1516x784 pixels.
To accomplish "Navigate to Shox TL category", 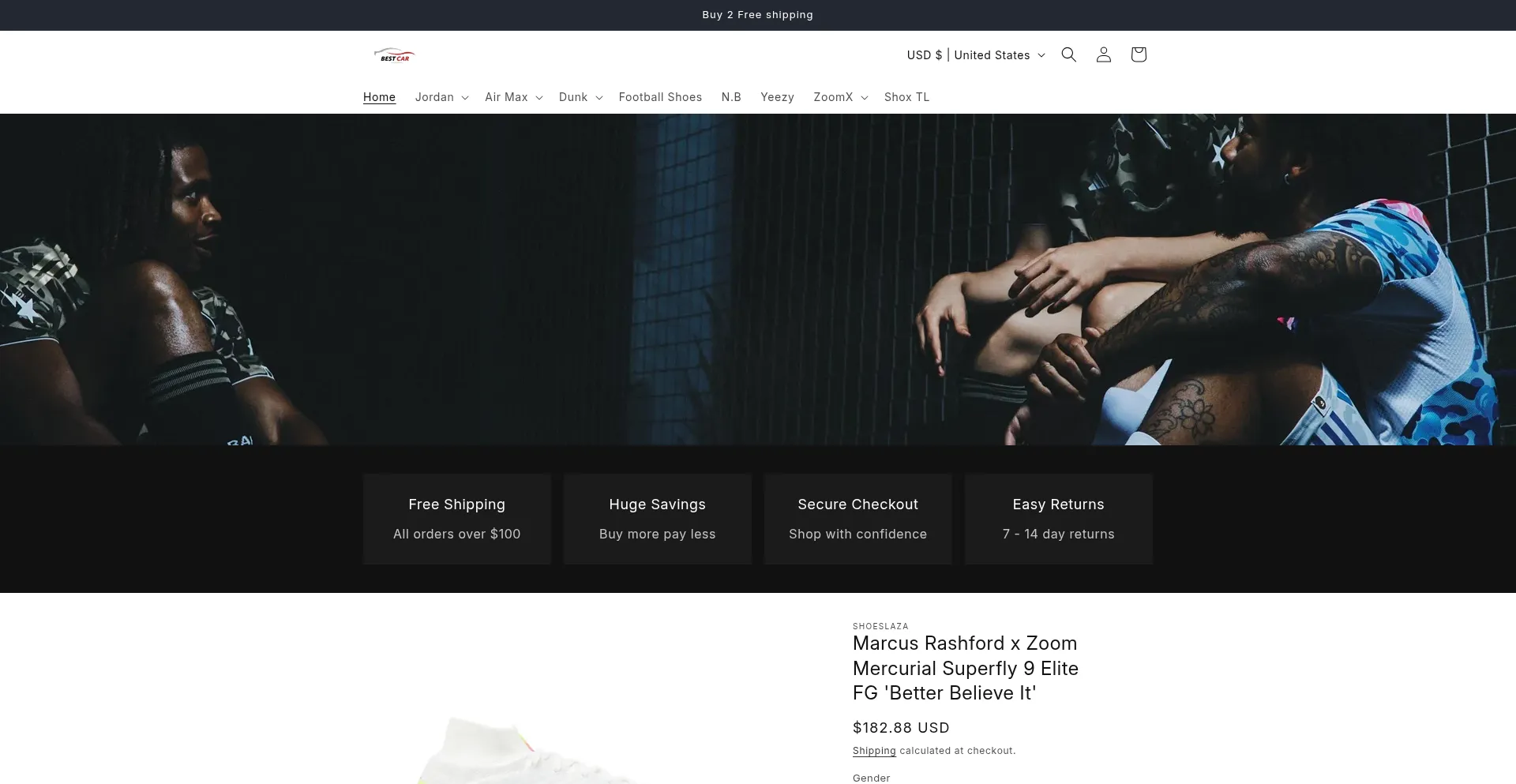I will [906, 97].
